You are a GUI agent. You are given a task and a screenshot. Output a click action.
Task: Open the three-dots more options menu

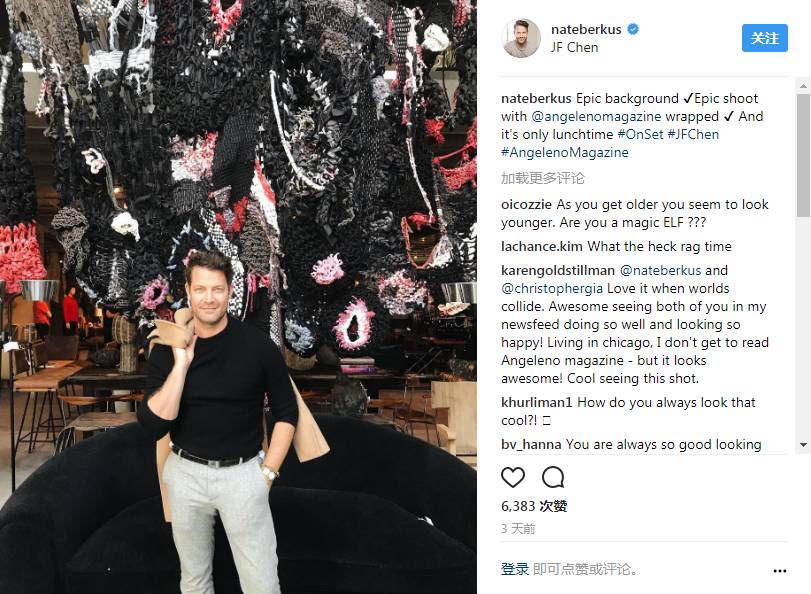(x=780, y=571)
